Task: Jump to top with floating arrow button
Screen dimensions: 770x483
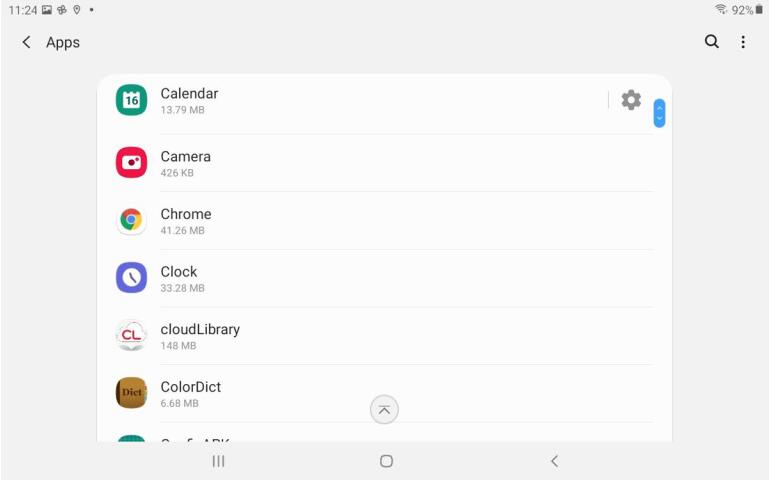Action: click(384, 409)
